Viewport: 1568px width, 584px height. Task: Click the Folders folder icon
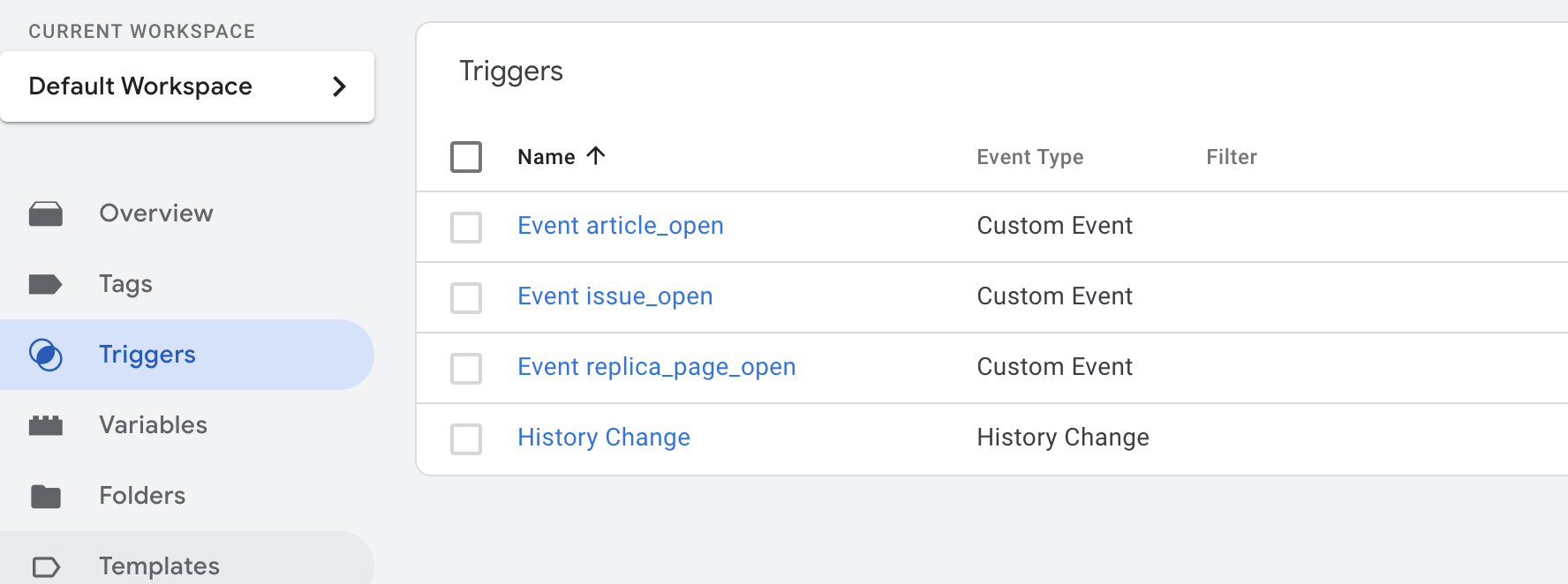[46, 496]
